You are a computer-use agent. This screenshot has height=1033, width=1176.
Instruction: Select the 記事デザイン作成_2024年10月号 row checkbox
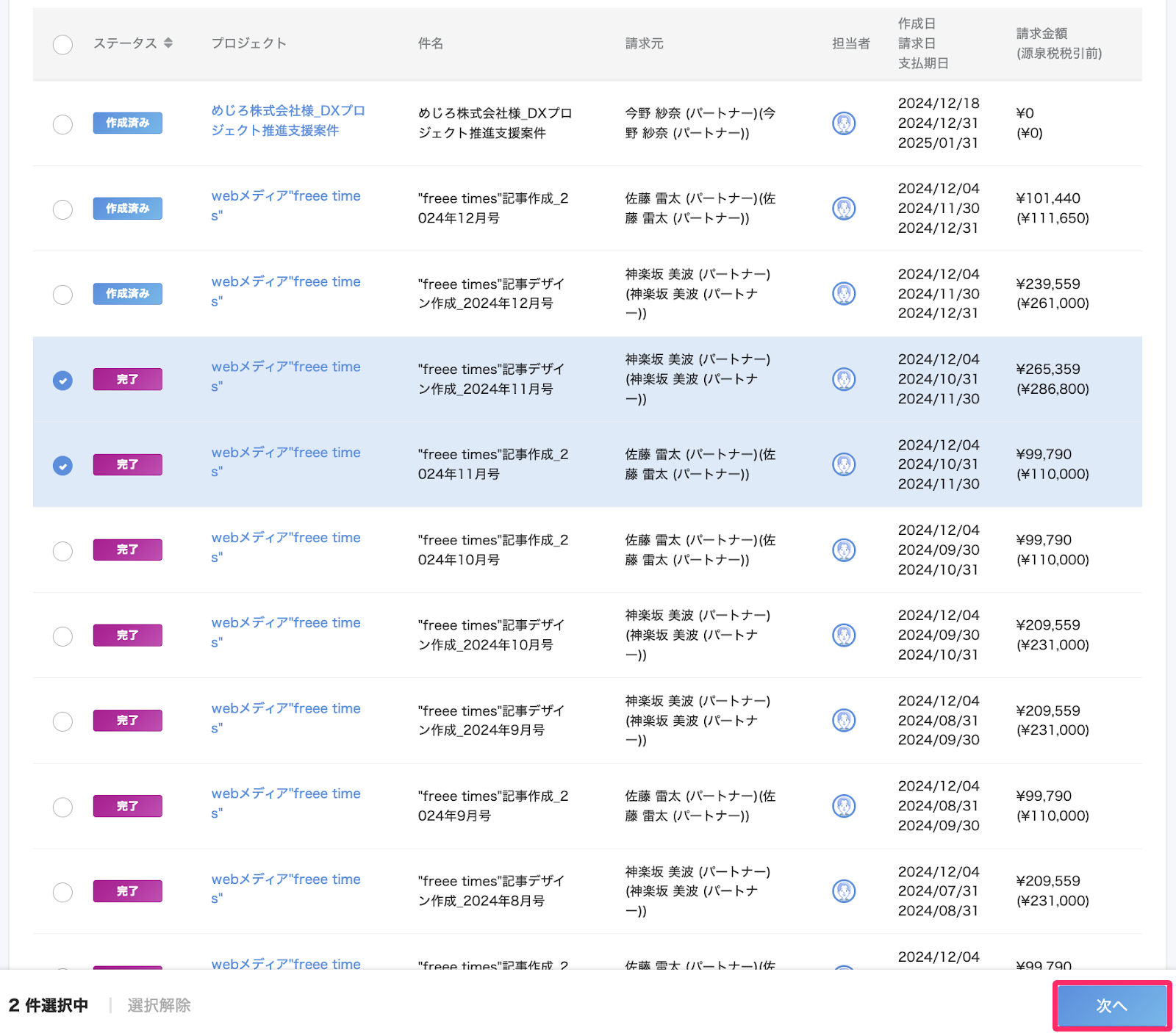click(62, 636)
